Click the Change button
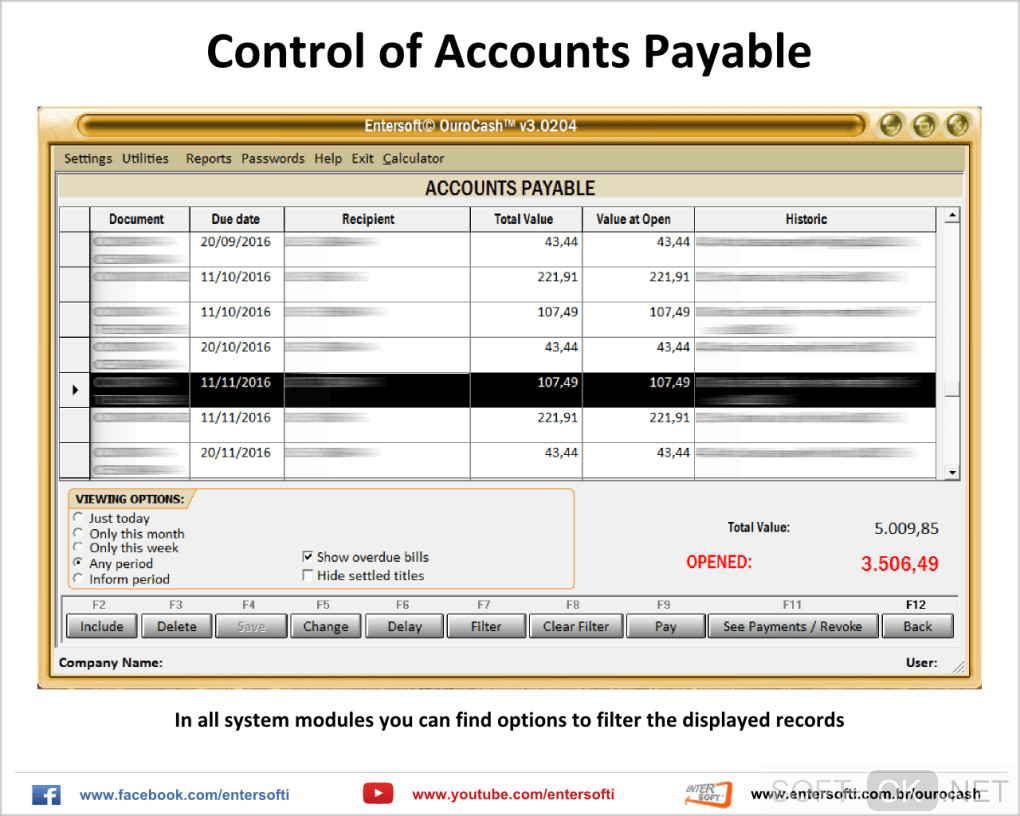1020x816 pixels. [325, 626]
